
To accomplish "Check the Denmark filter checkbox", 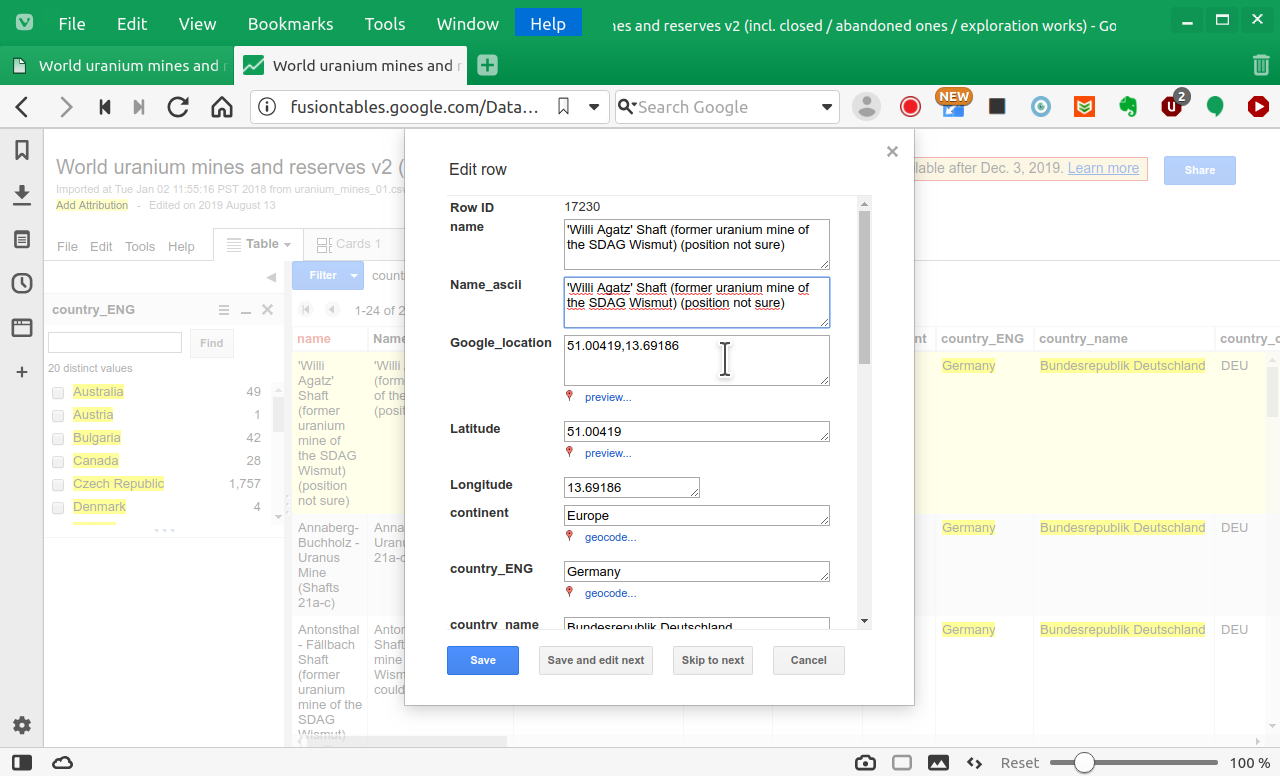I will pos(58,507).
